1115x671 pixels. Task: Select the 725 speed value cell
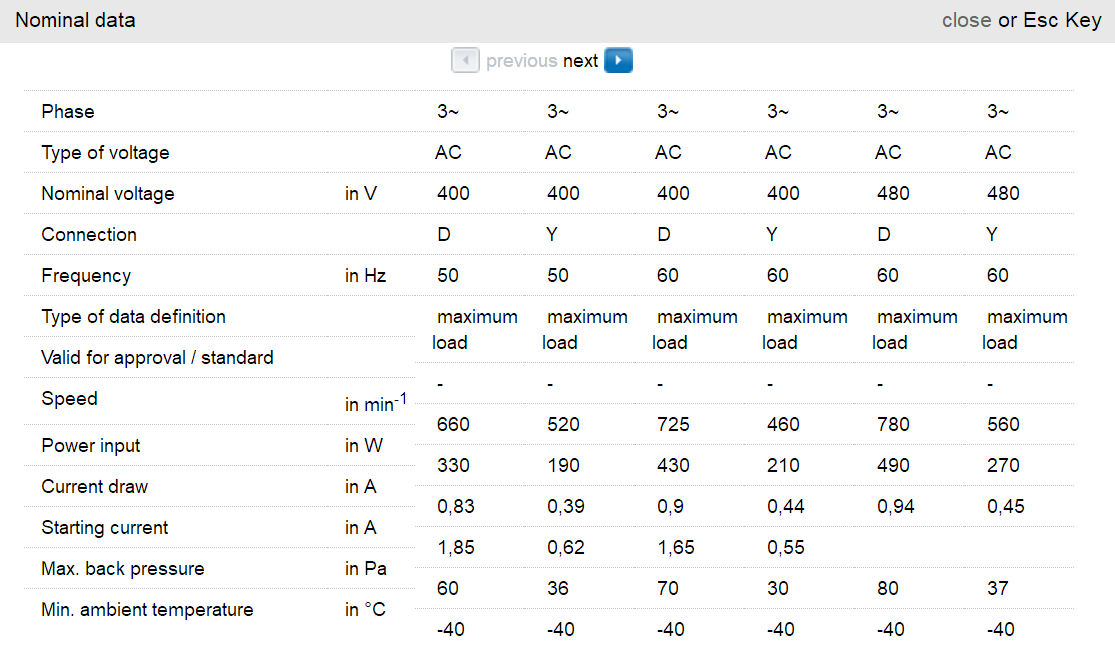tap(673, 425)
